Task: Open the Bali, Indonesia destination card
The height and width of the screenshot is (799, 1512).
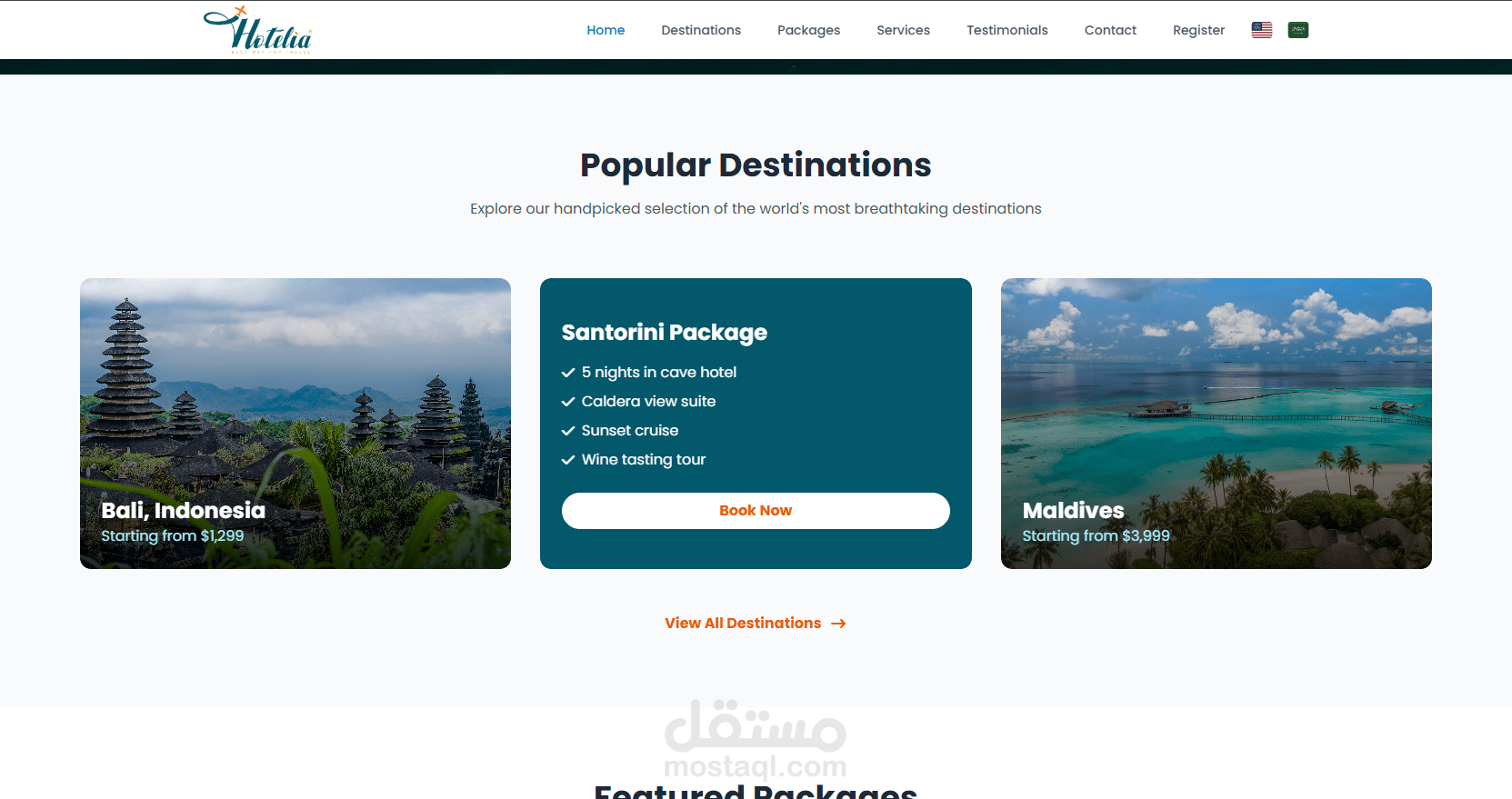Action: coord(295,424)
